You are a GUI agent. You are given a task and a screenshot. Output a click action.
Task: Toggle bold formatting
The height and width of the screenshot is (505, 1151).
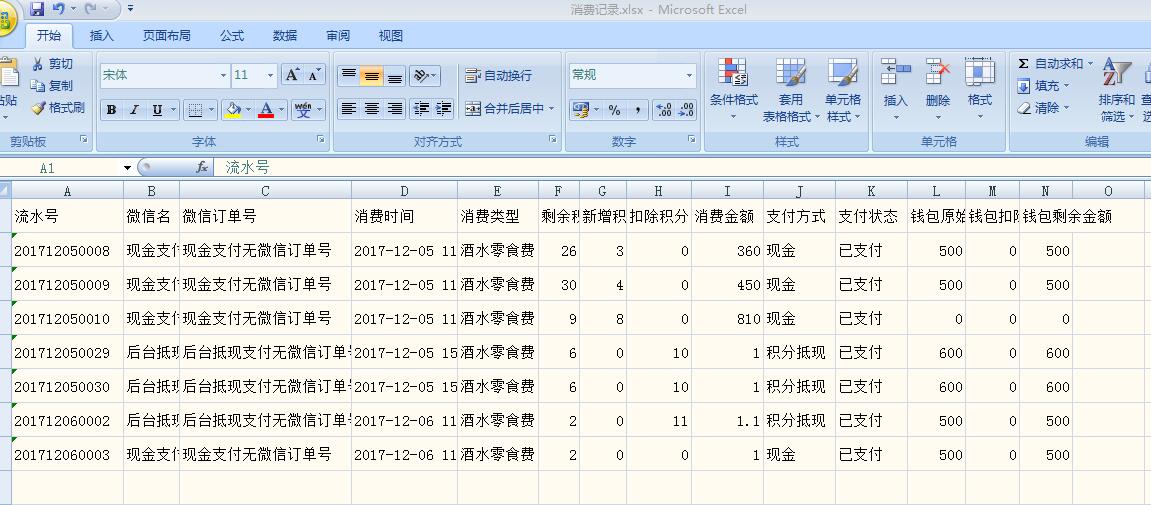point(112,110)
